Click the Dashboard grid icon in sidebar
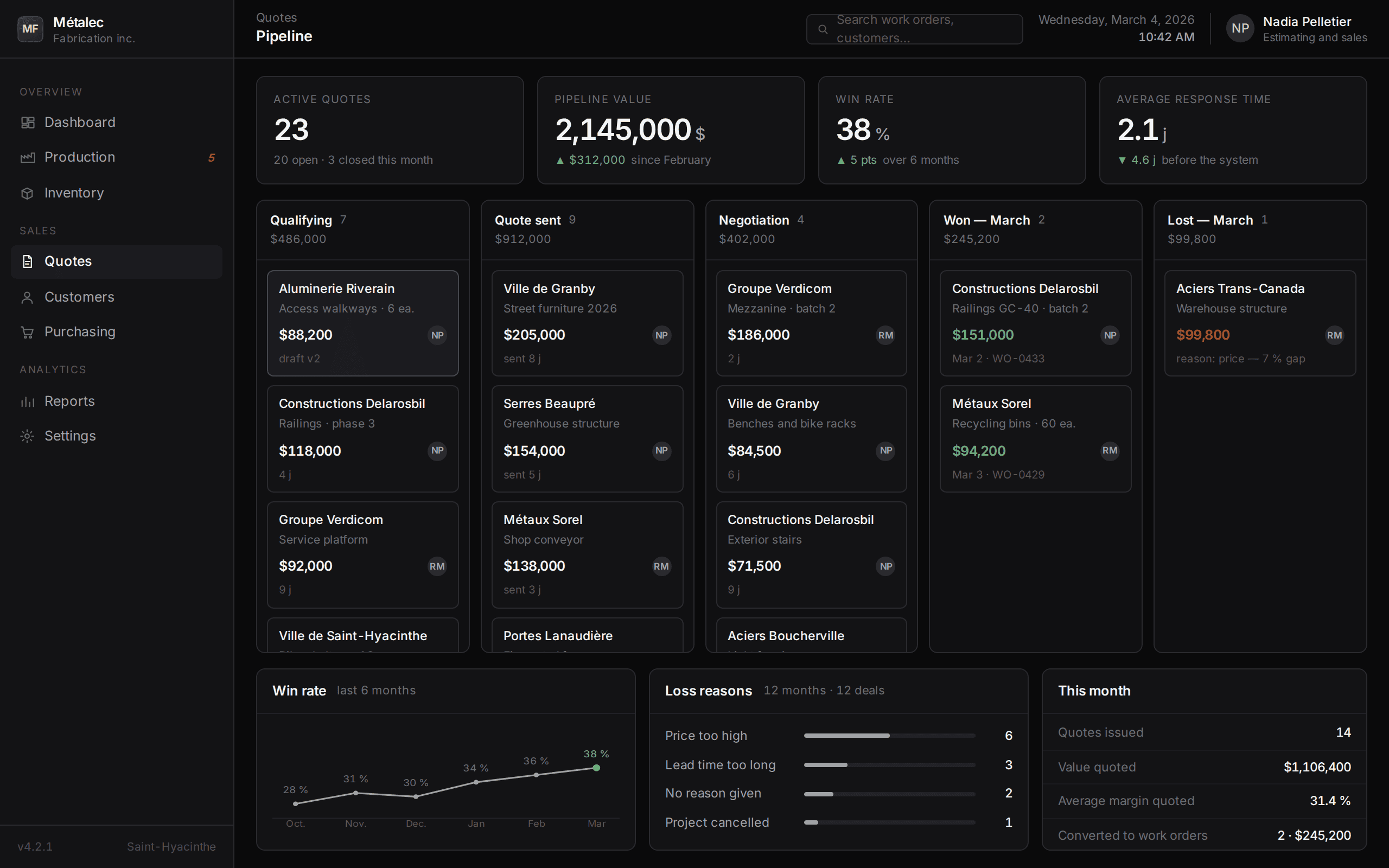 [28, 122]
